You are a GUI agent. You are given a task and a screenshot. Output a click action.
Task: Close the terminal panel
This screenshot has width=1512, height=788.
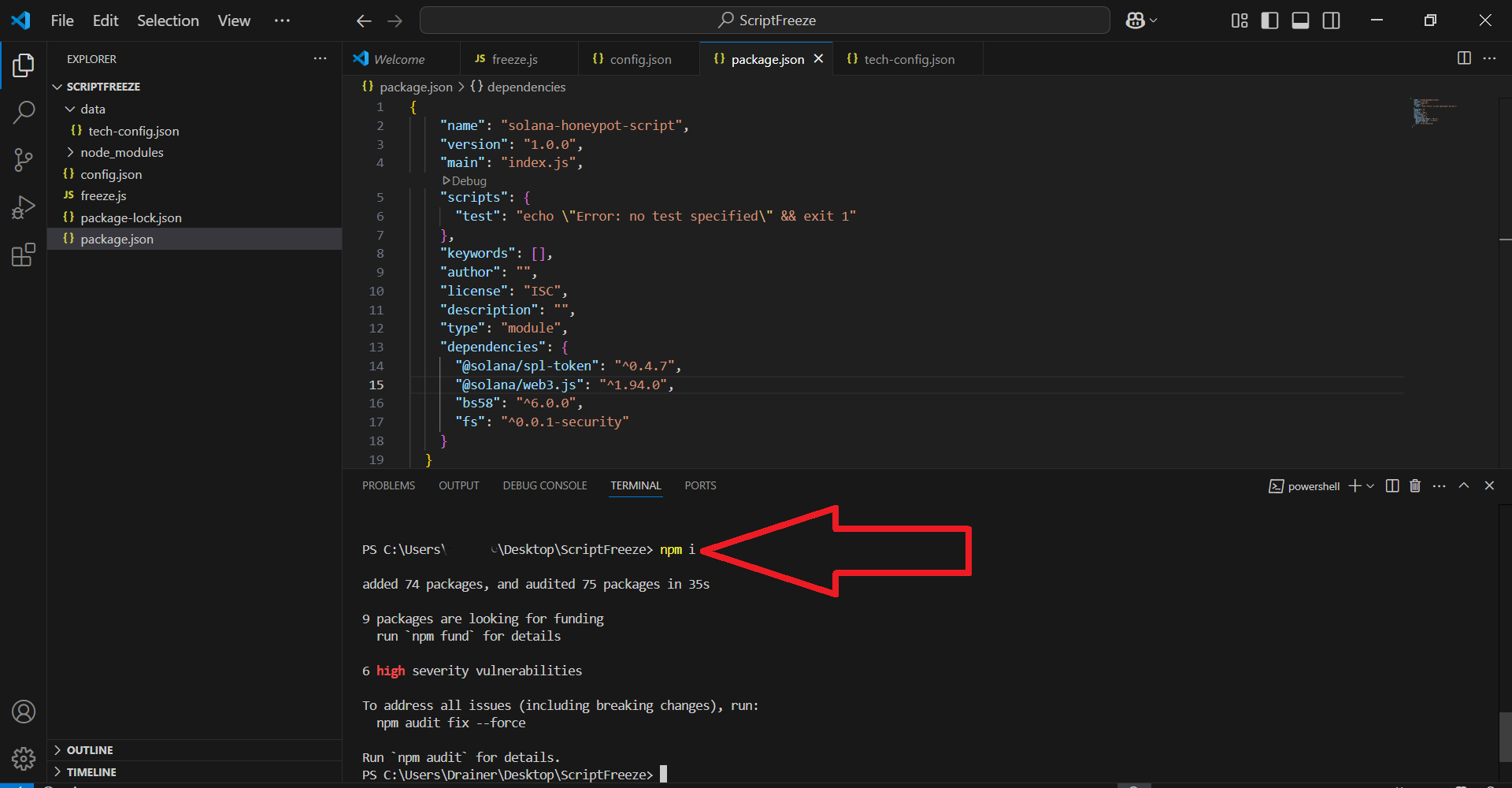(x=1489, y=485)
